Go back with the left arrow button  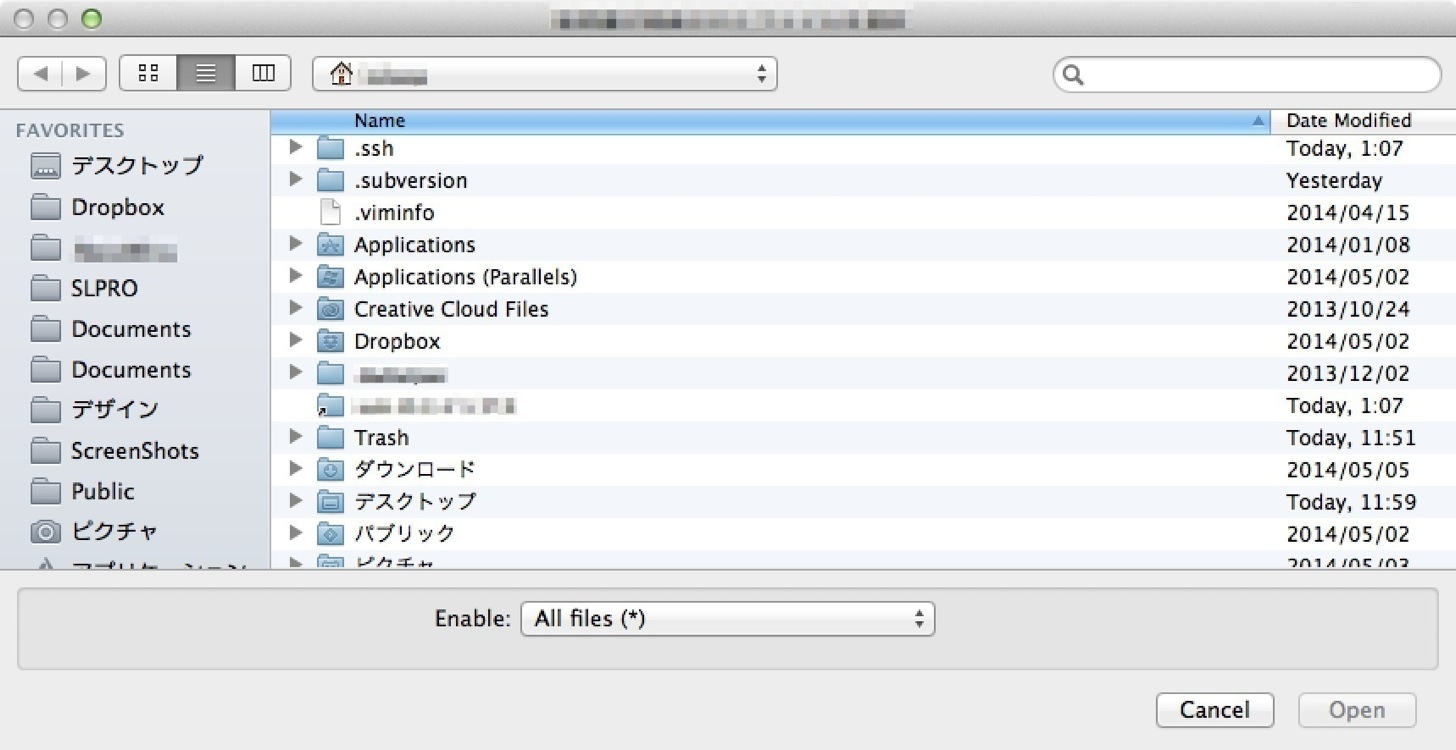coord(40,73)
